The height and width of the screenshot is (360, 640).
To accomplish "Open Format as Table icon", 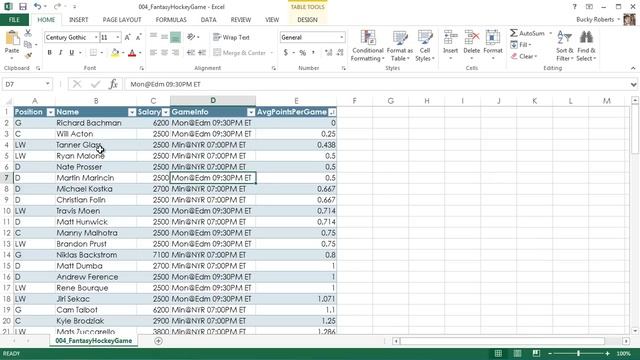I will pyautogui.click(x=400, y=38).
